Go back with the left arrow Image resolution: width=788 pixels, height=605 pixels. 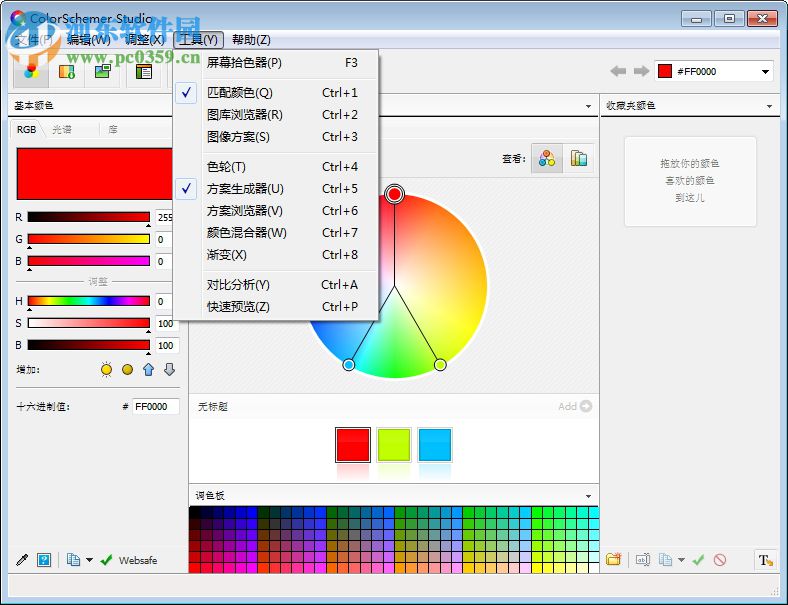[618, 71]
